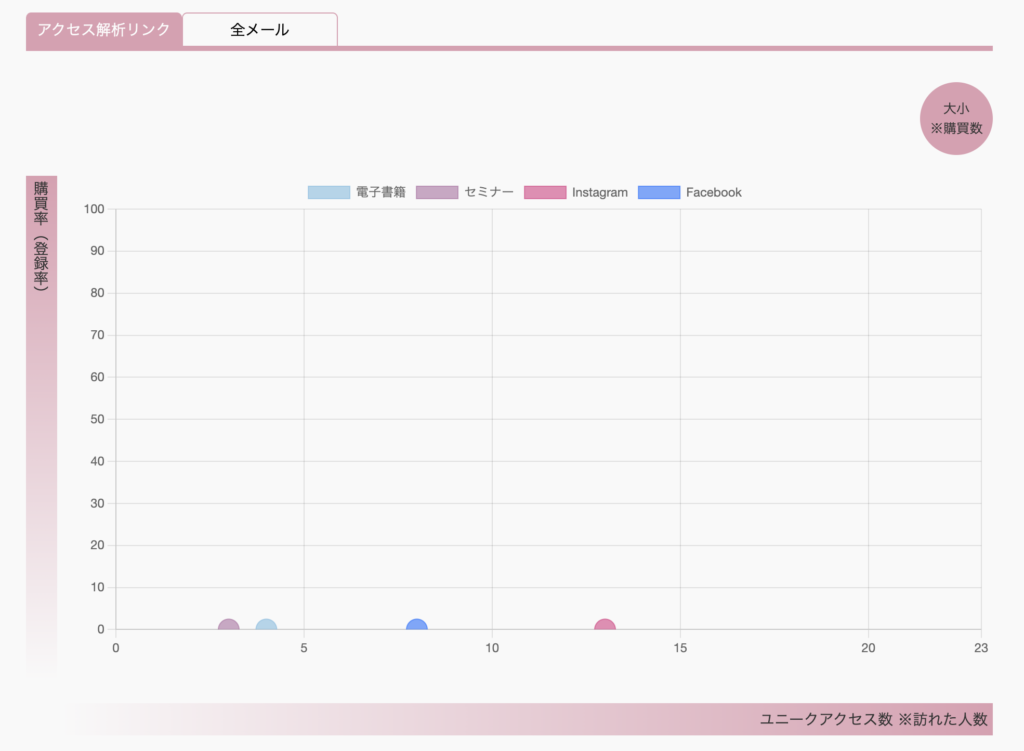Open the 全メール tab
The width and height of the screenshot is (1024, 751).
(x=260, y=30)
